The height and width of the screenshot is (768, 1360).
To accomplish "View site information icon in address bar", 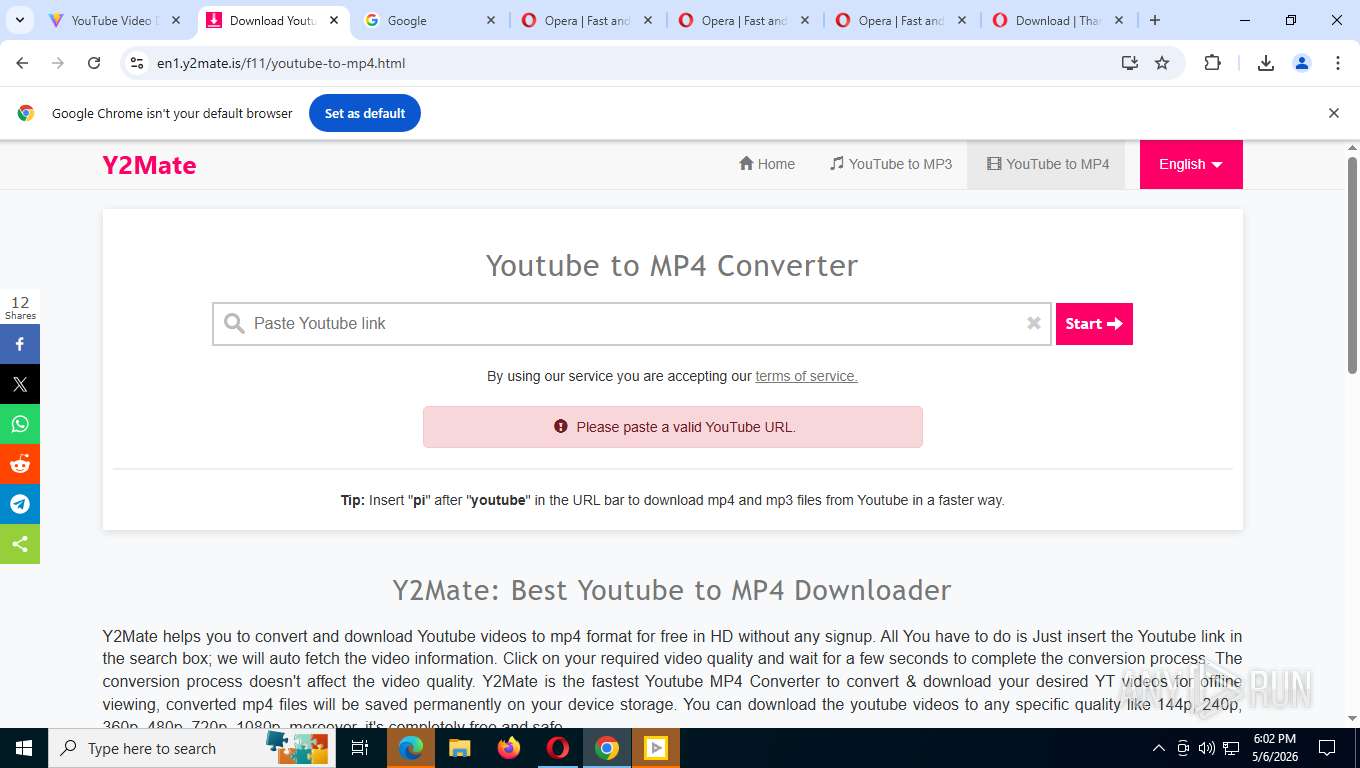I will click(138, 63).
